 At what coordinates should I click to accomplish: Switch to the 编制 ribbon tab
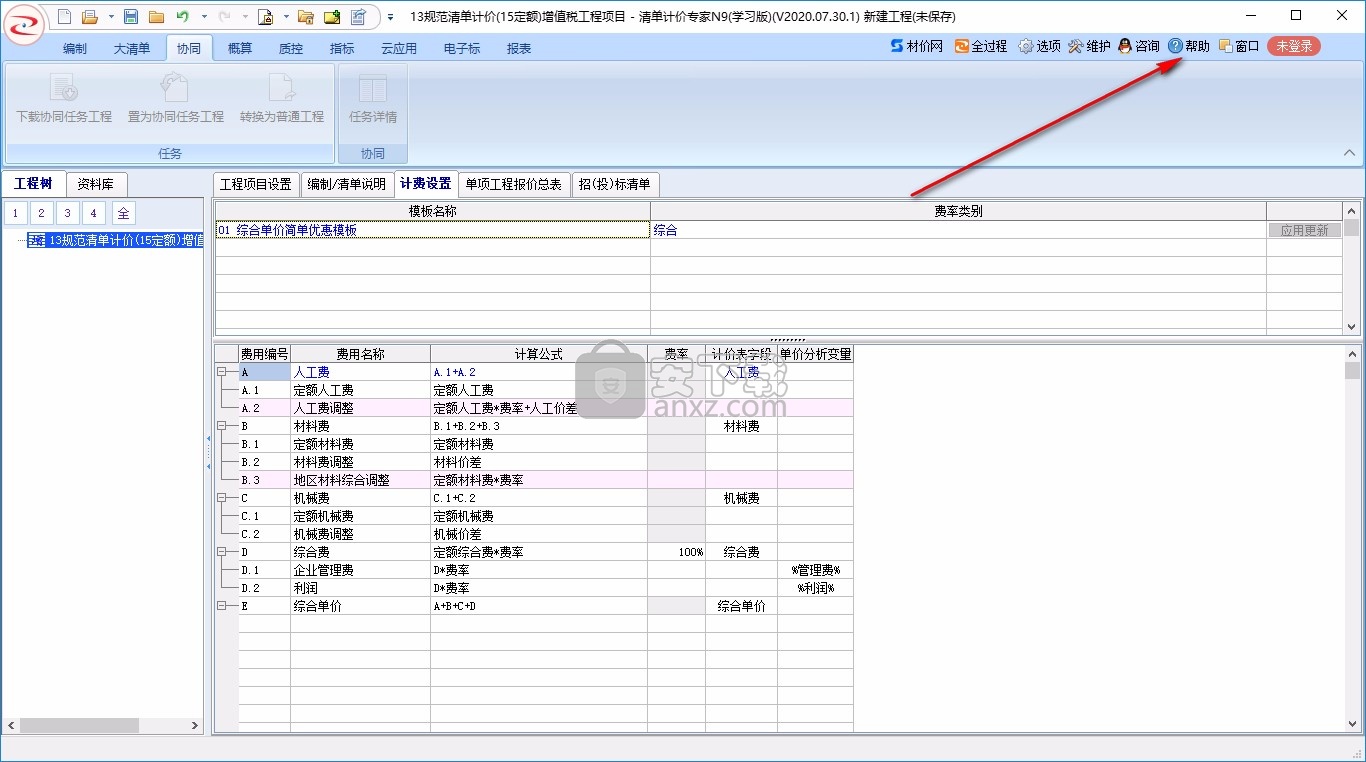coord(75,48)
